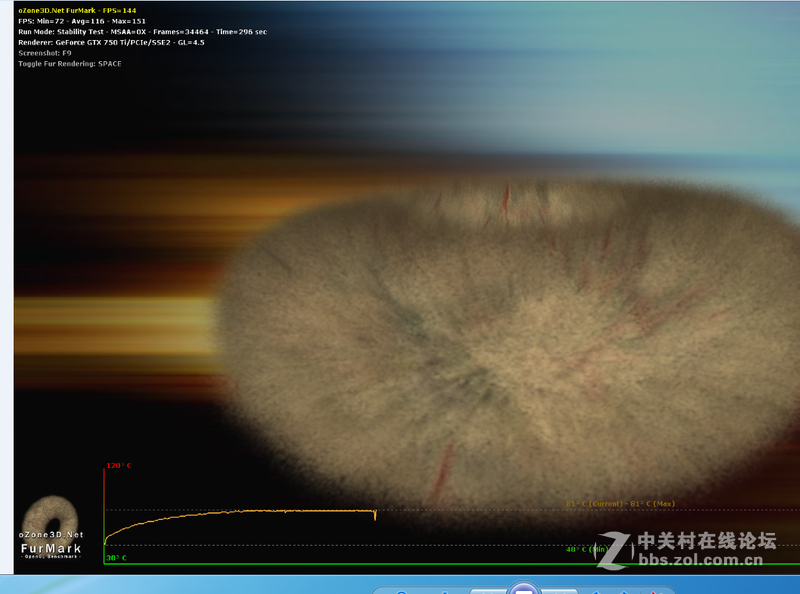
Task: Click the 'Min=72' FPS value
Action: click(51, 21)
